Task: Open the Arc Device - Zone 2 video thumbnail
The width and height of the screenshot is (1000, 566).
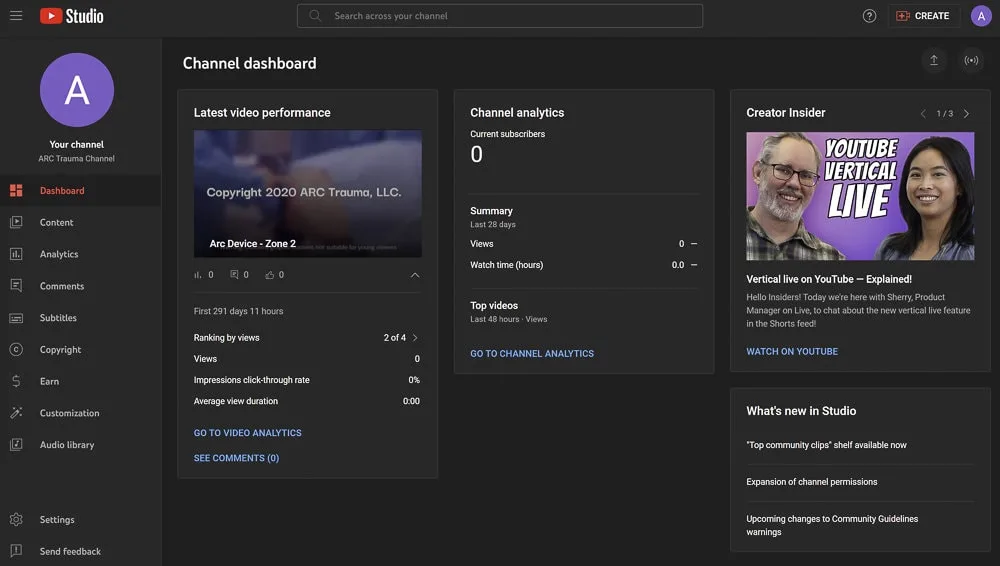Action: [x=307, y=193]
